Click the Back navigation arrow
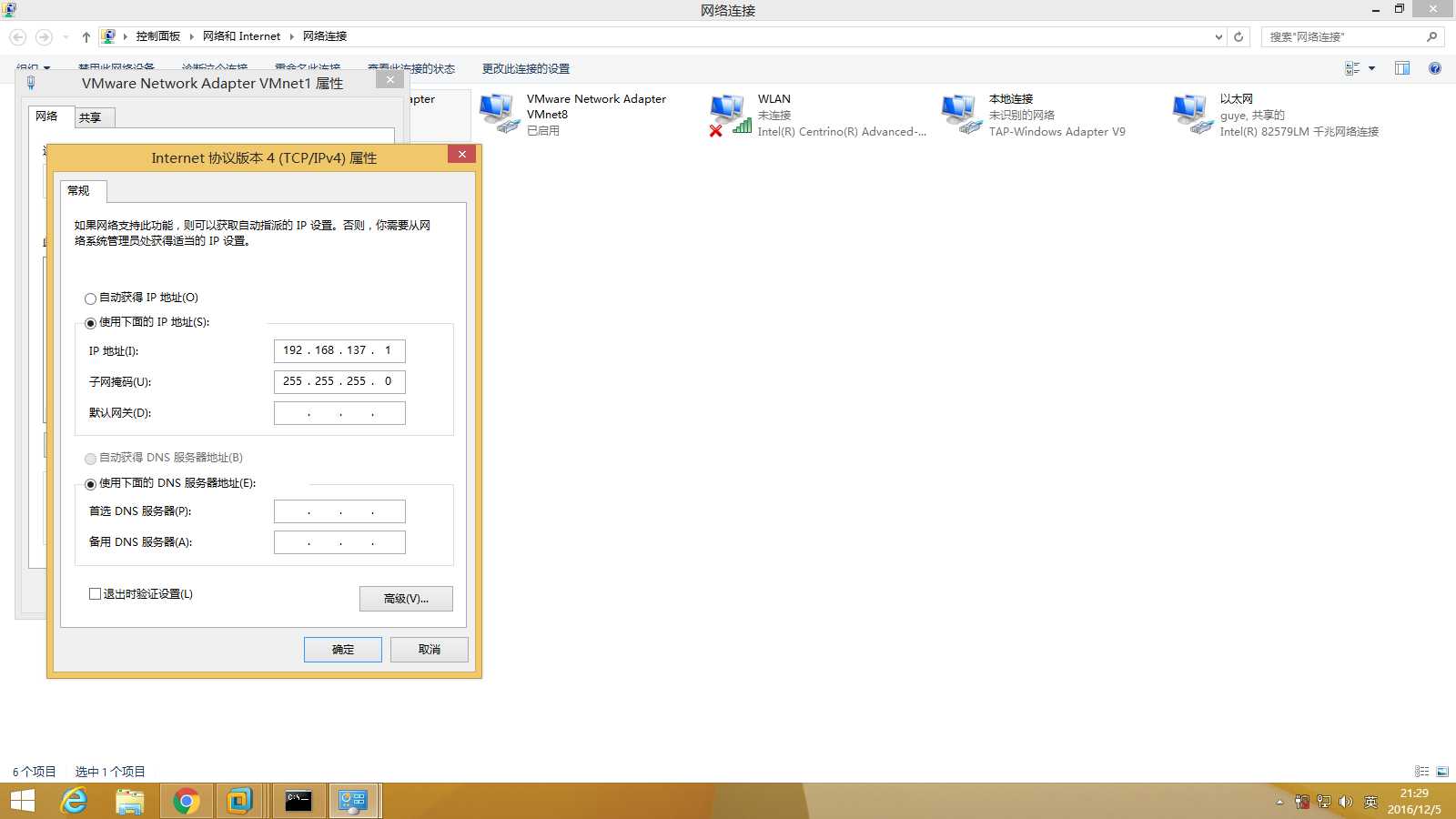Screen dimensions: 1456x819 [x=18, y=37]
